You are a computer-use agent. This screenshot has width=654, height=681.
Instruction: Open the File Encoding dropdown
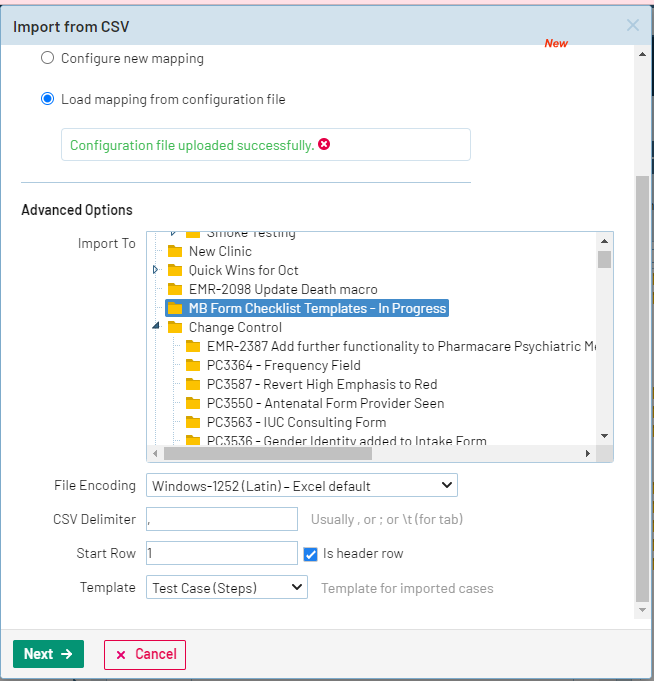click(x=301, y=486)
